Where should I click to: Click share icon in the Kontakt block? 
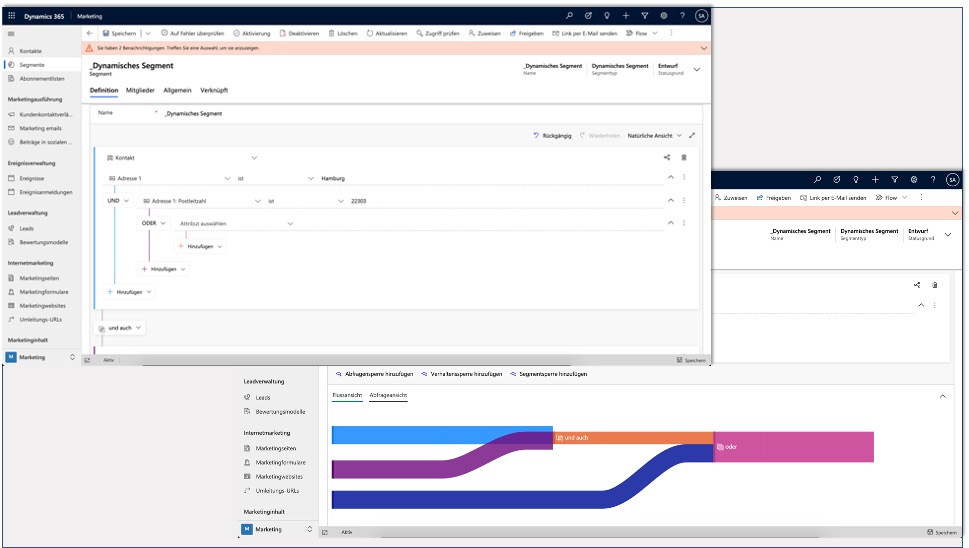pos(667,157)
